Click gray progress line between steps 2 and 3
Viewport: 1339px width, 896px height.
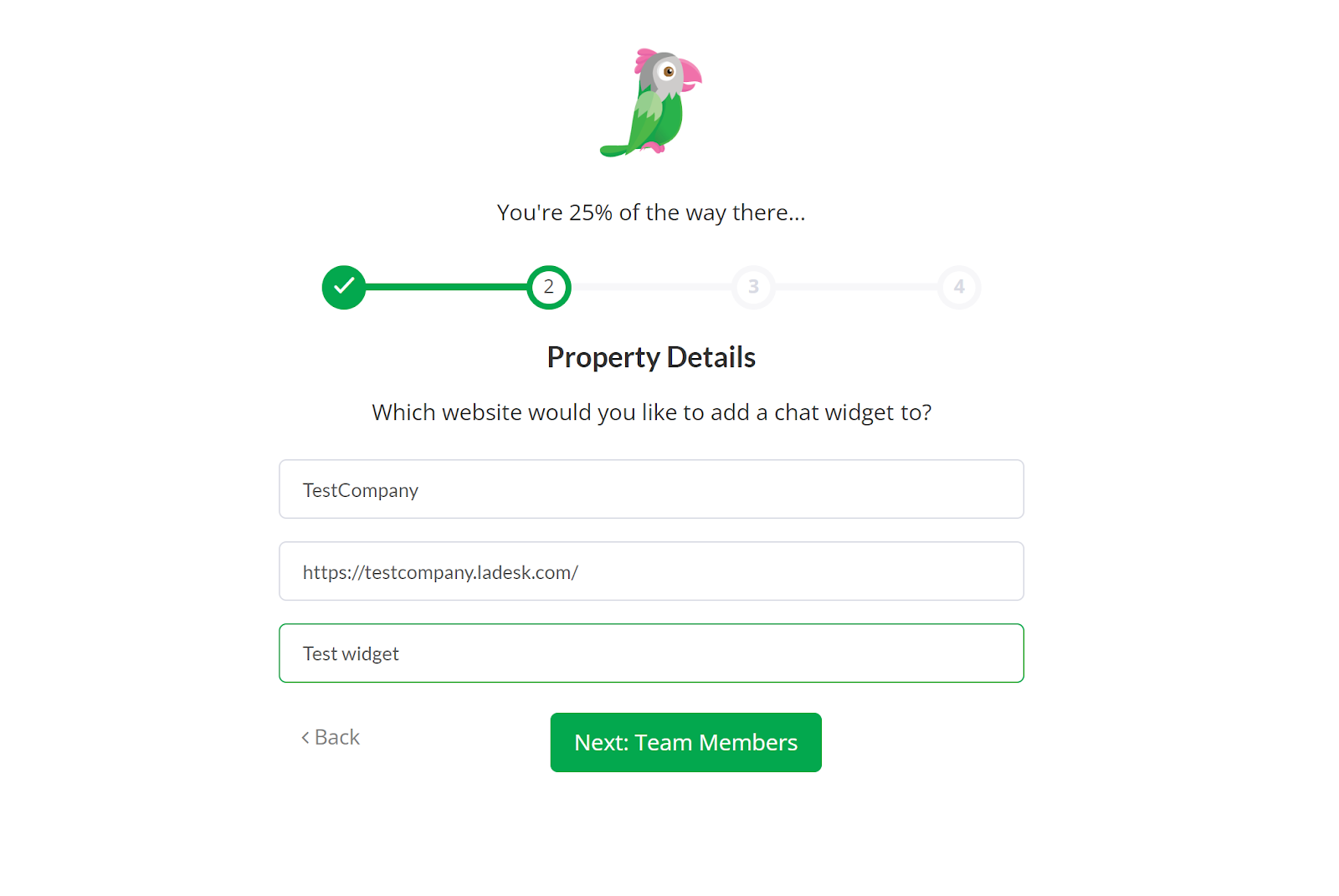pyautogui.click(x=651, y=287)
